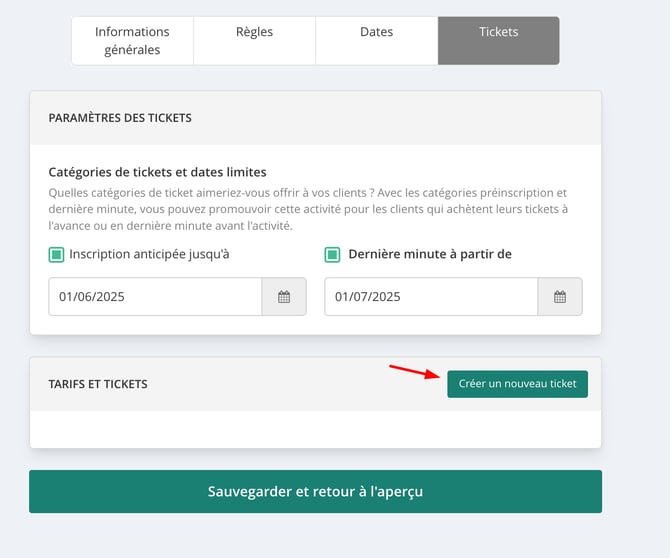The height and width of the screenshot is (558, 670).
Task: Open calendar picker for last-minute date
Action: (x=560, y=297)
